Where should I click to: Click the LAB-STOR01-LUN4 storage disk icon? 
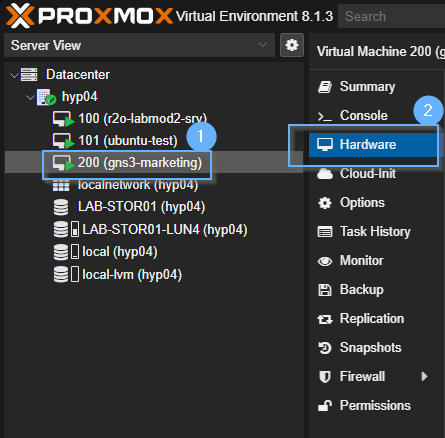61,229
